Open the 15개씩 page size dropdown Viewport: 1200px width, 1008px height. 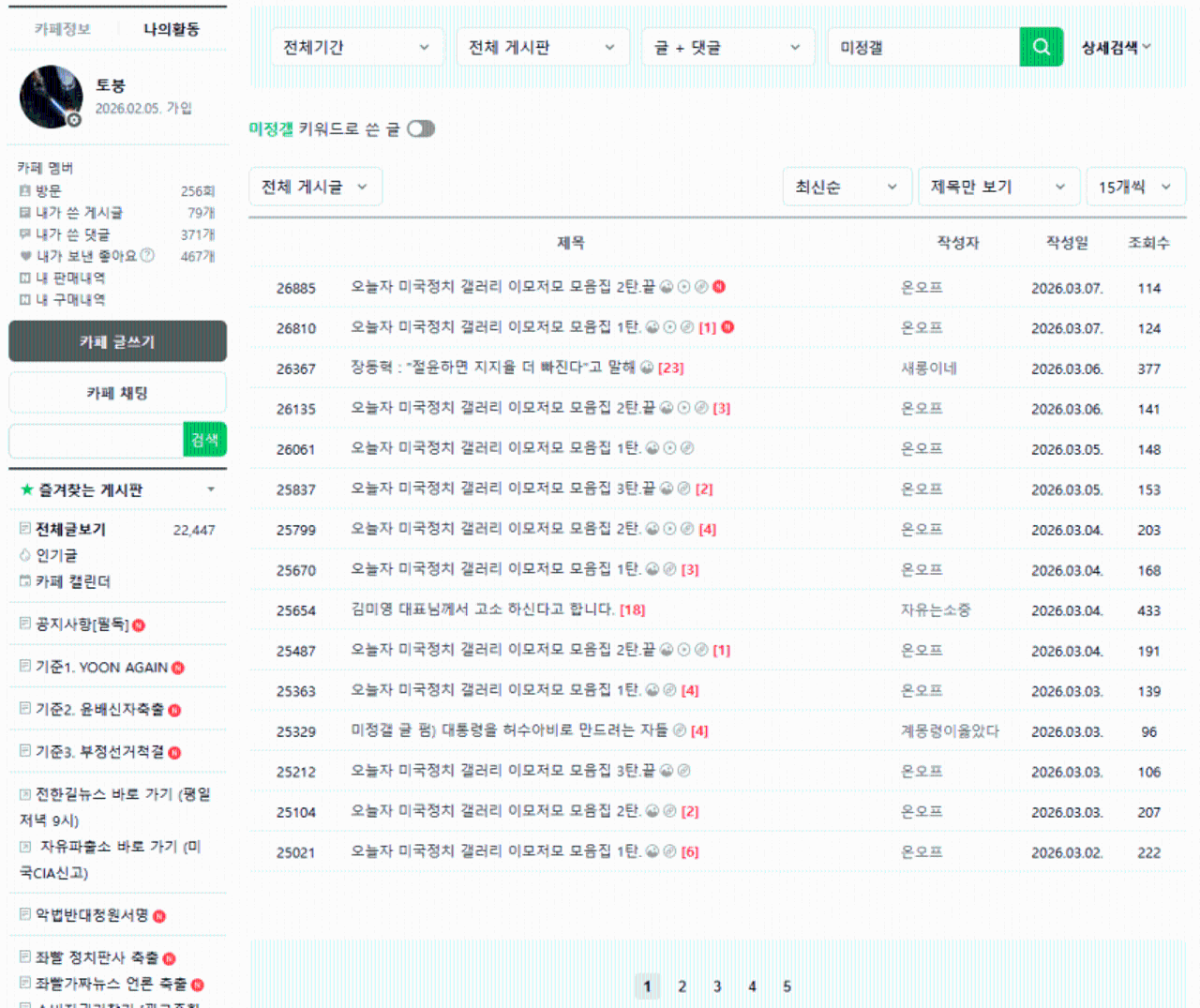click(x=1134, y=187)
